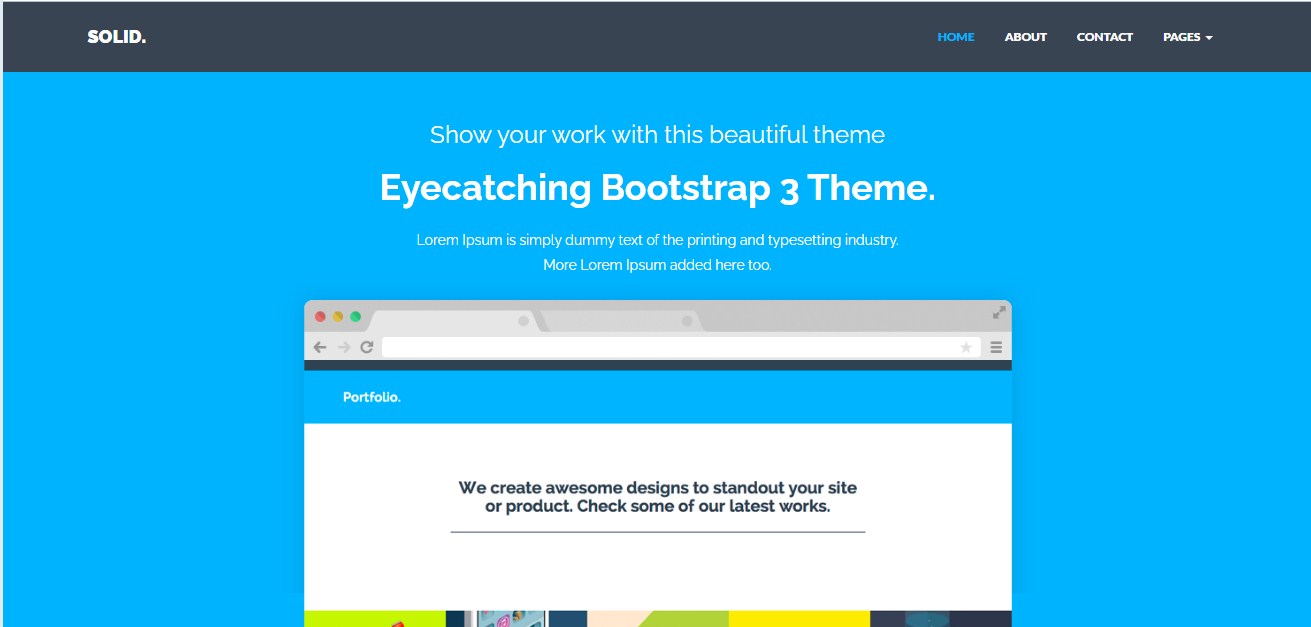This screenshot has width=1311, height=627.
Task: Select the second tab in mockup browser
Action: coord(619,321)
